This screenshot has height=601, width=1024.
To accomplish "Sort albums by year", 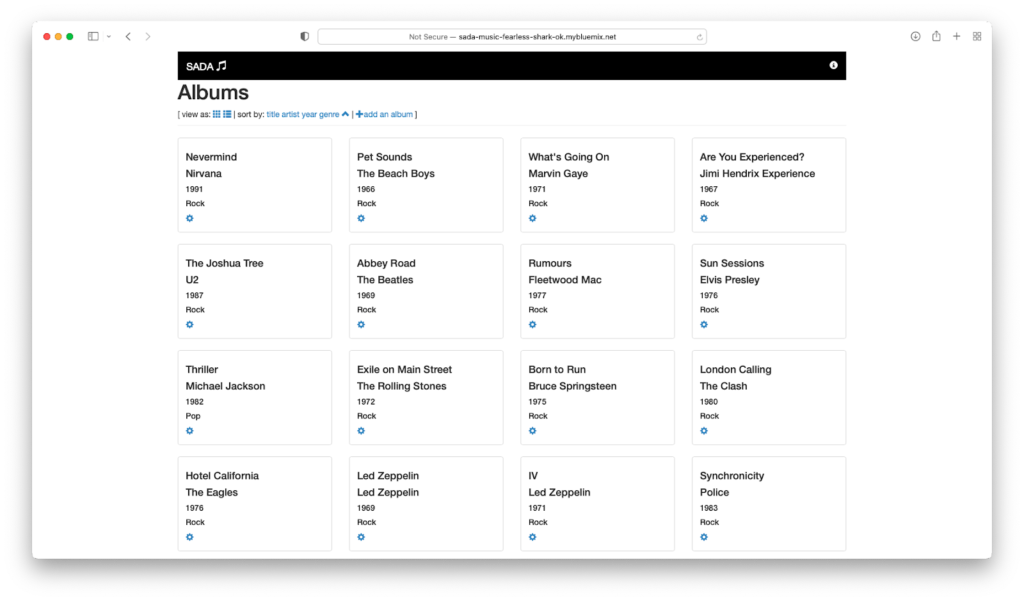I will (x=309, y=114).
